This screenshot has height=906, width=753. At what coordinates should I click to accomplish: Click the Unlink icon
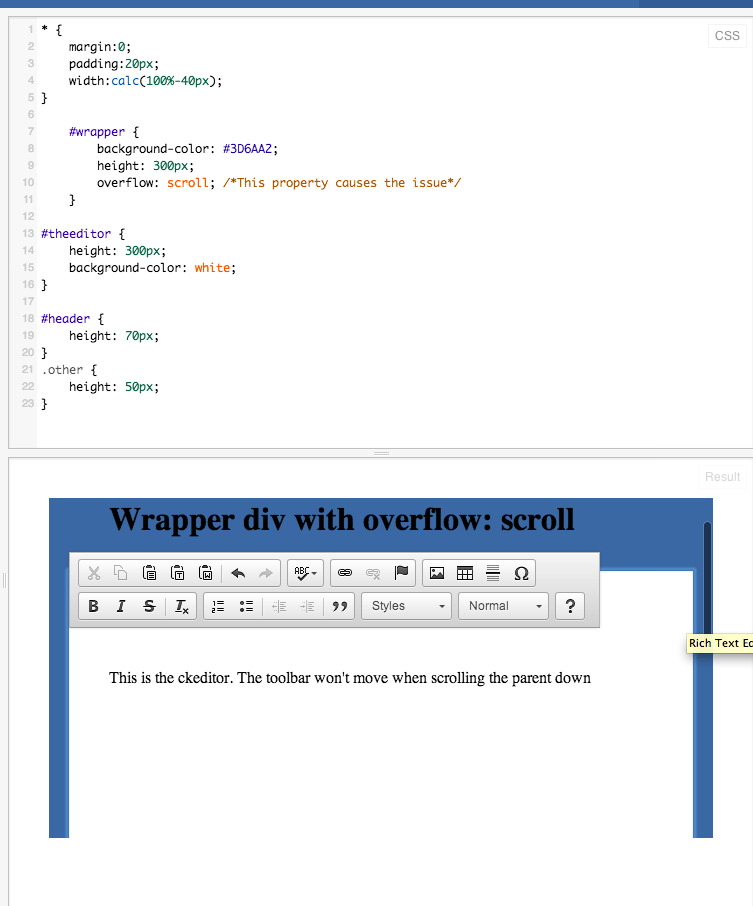(x=373, y=573)
